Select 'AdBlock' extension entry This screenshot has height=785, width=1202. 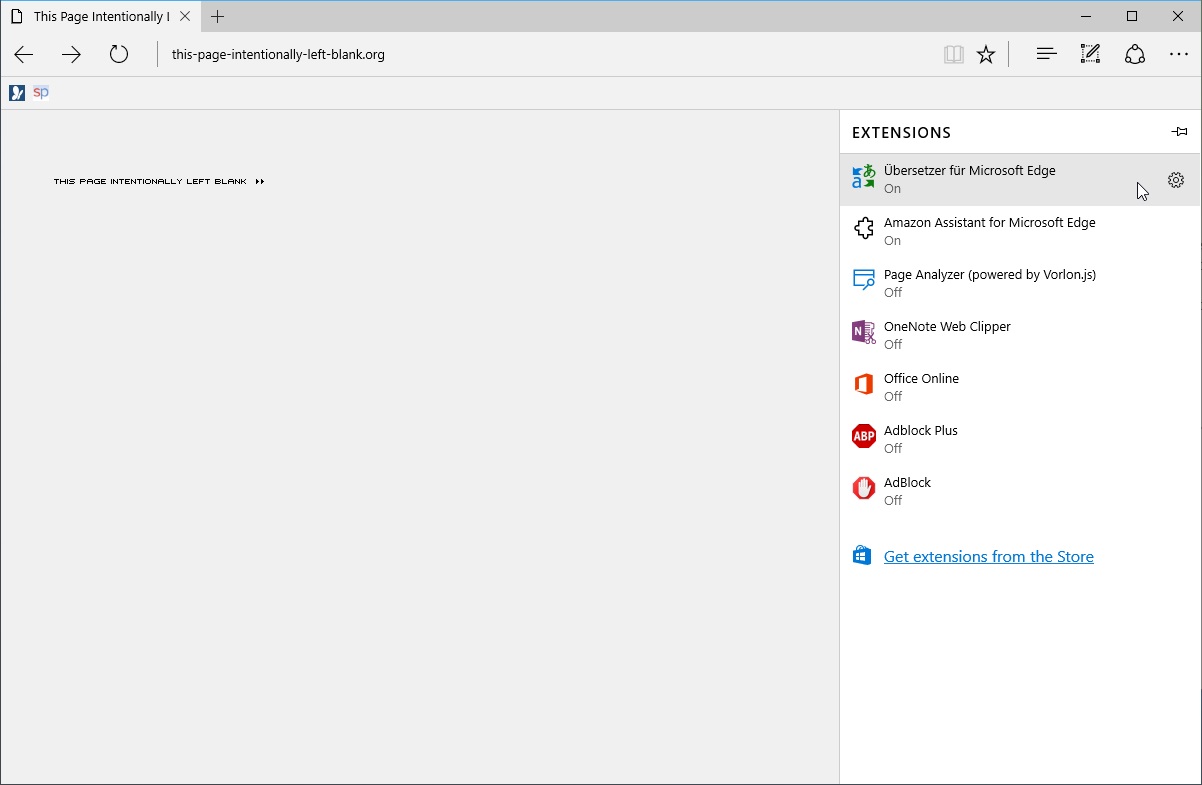(1020, 491)
